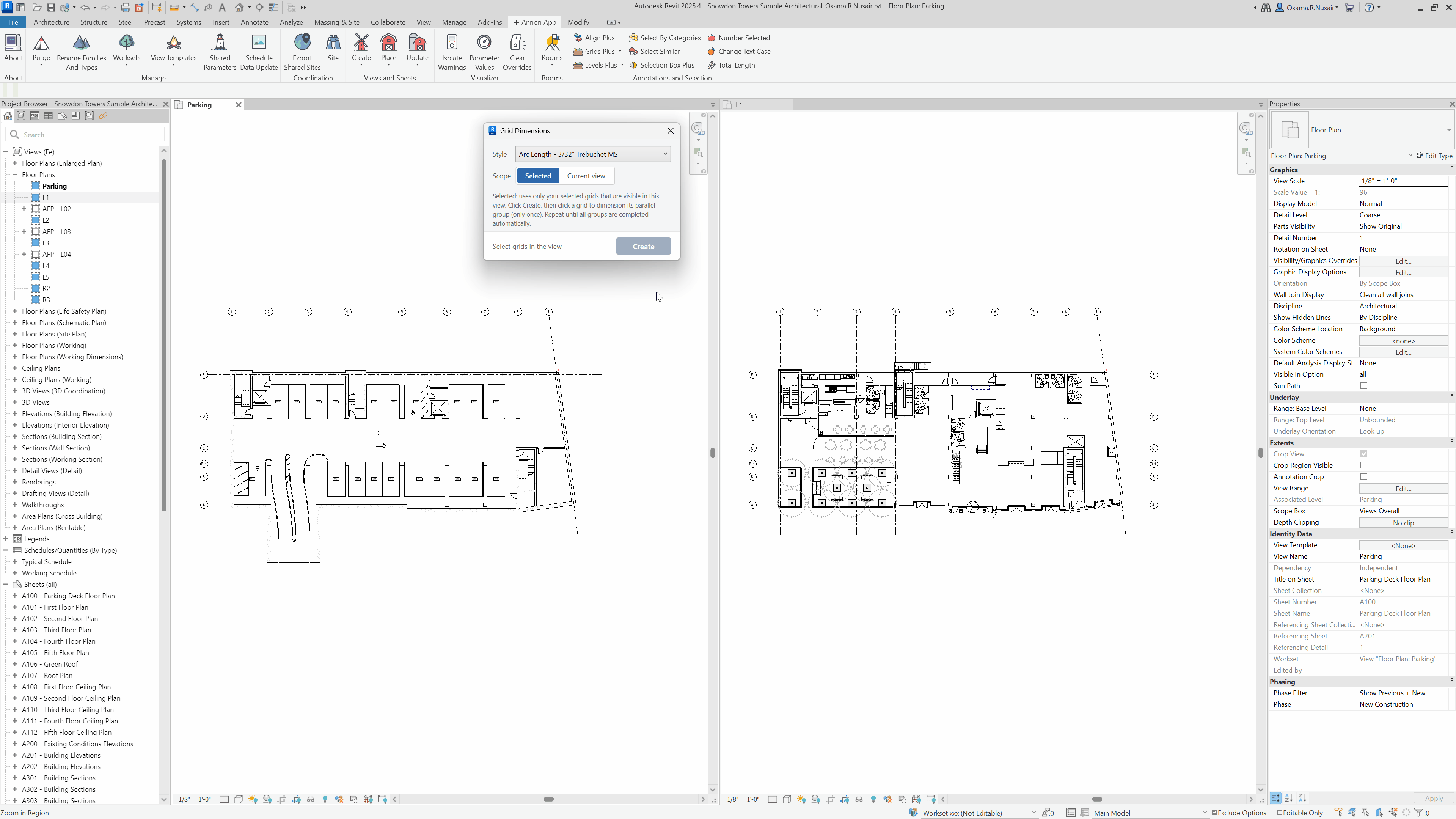Screen dimensions: 1456x819
Task: Click the View Scale value field
Action: tap(1403, 181)
